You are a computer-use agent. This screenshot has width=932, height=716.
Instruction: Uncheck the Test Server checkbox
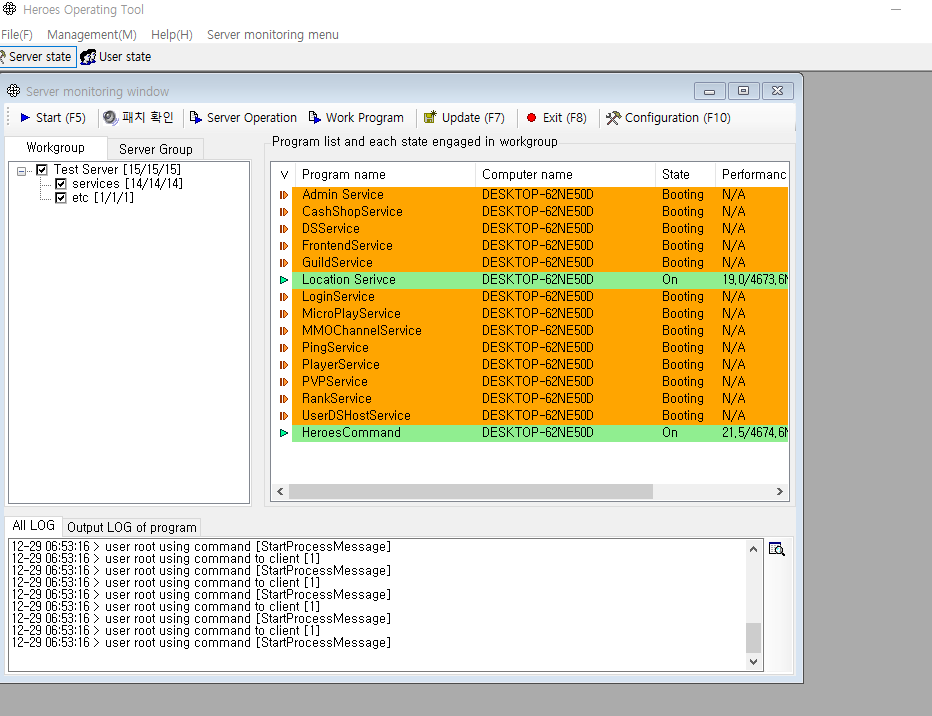[42, 170]
